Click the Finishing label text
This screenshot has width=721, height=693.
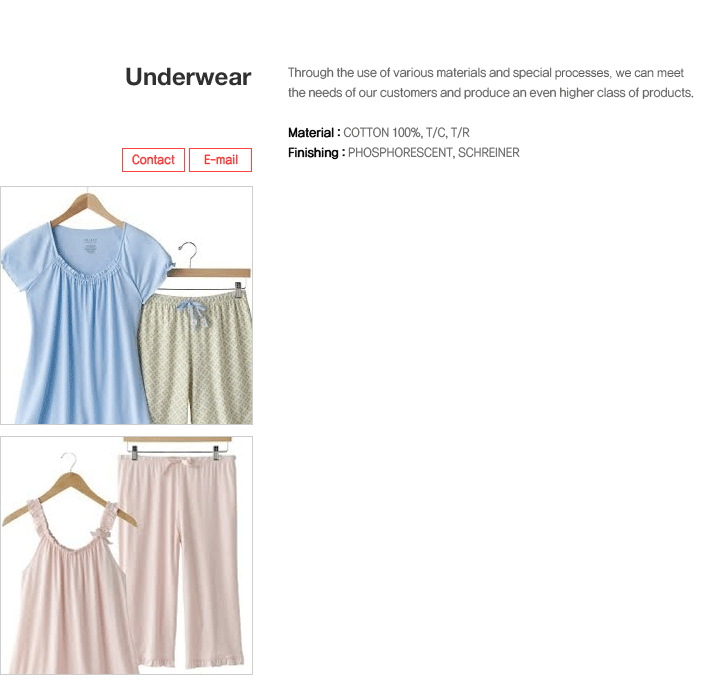(316, 153)
